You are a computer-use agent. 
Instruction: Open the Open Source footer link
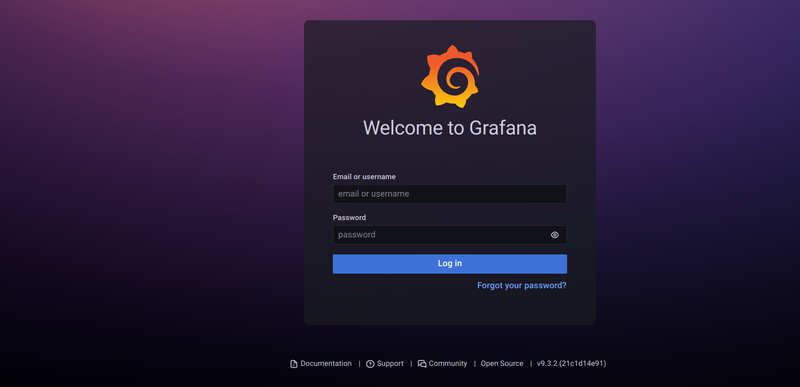pos(502,364)
